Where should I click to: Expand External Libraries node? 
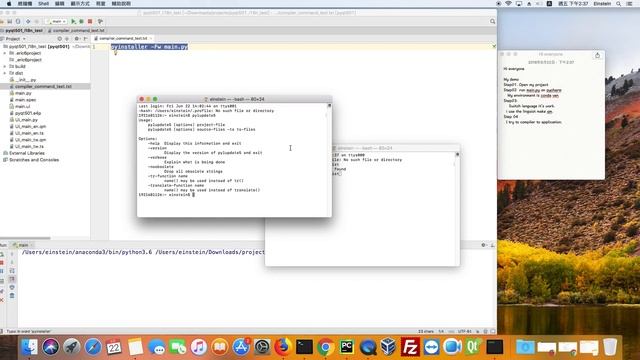[24, 153]
